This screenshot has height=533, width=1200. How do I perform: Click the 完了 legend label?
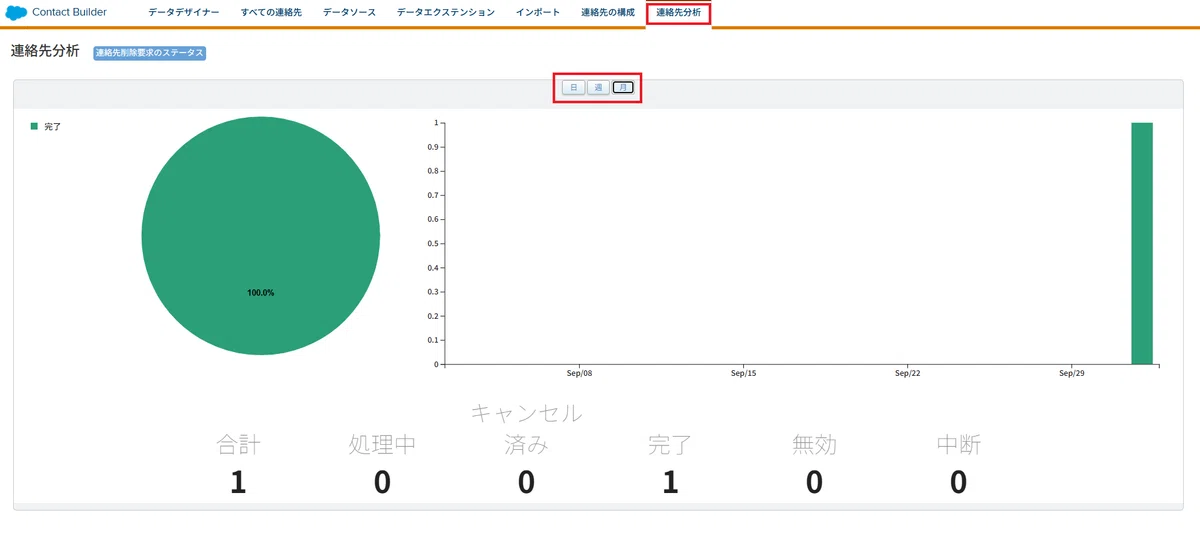coord(53,127)
